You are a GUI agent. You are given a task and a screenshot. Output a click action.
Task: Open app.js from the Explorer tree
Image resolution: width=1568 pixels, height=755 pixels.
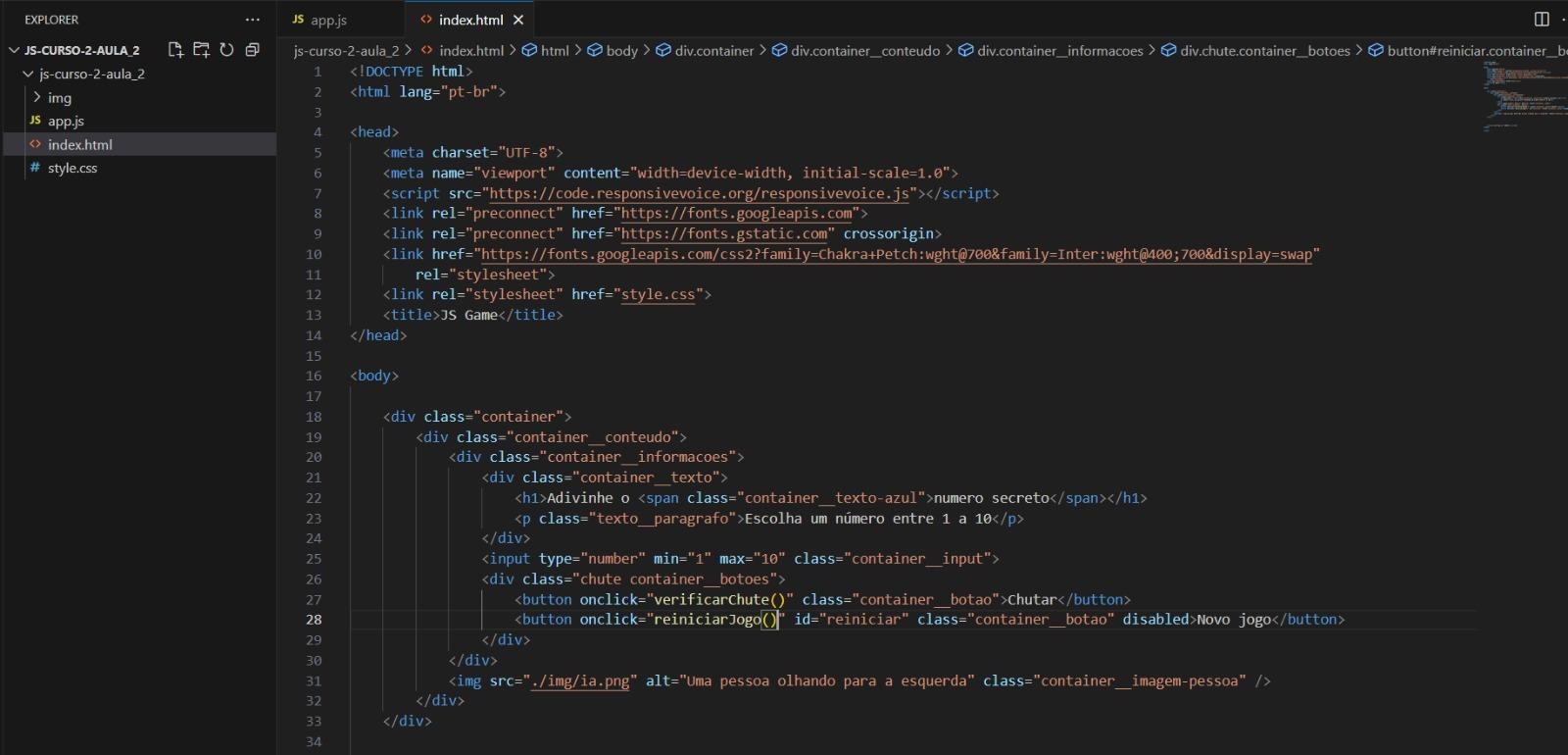click(66, 121)
